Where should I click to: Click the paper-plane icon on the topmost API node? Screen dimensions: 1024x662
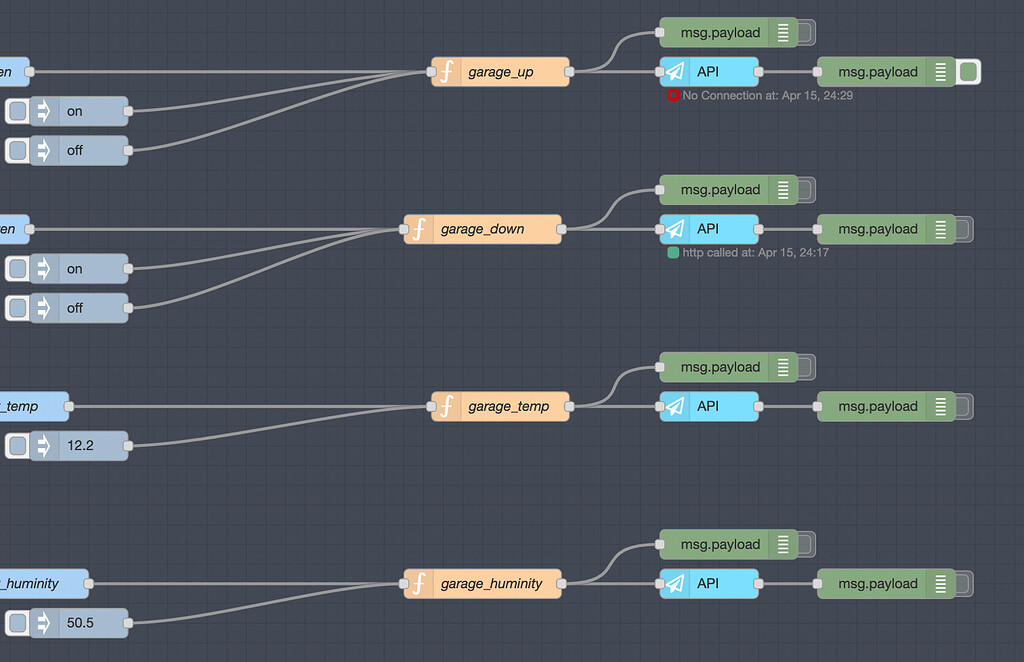coord(674,71)
